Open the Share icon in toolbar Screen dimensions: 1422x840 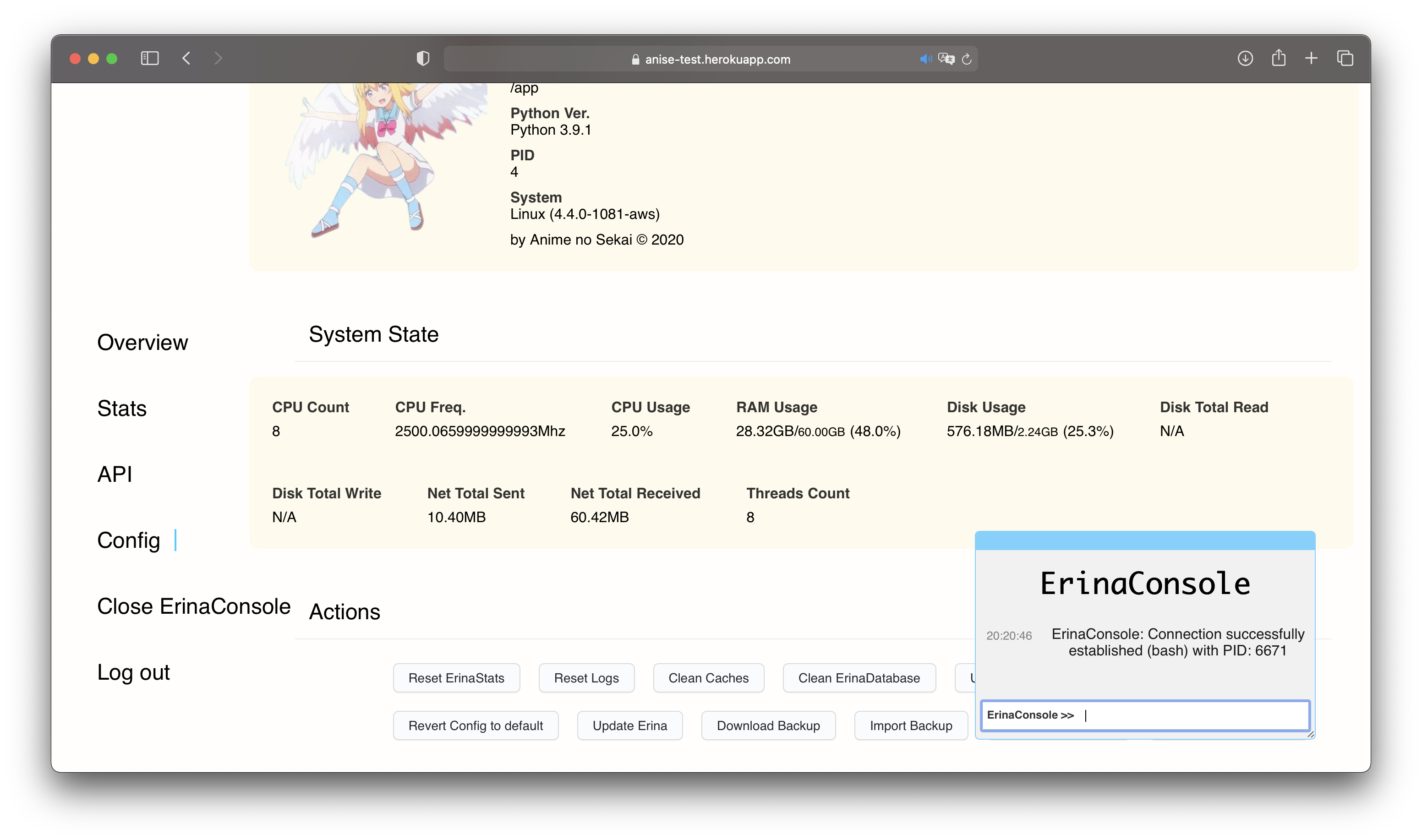[x=1278, y=58]
